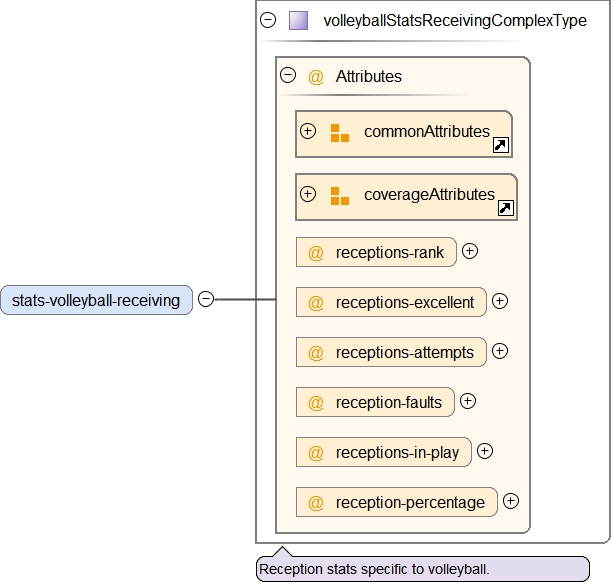This screenshot has height=585, width=612.
Task: Collapse the Attributes section
Action: click(288, 75)
